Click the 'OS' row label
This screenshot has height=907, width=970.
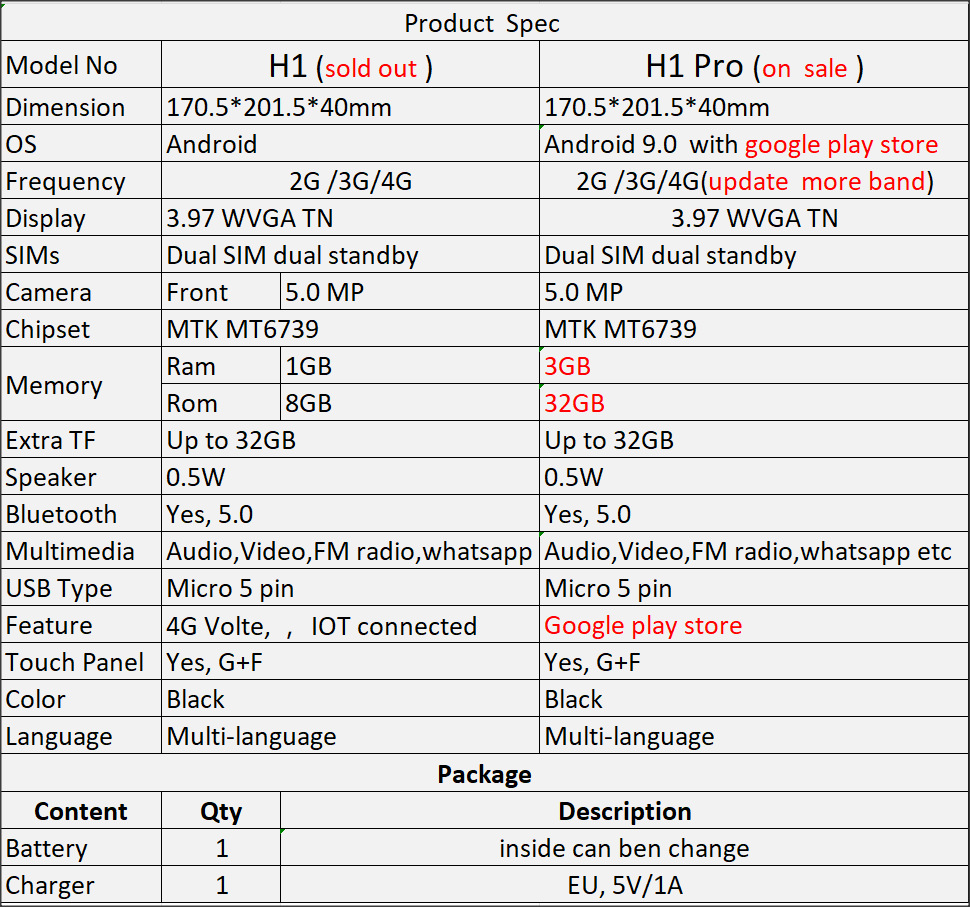click(x=81, y=144)
